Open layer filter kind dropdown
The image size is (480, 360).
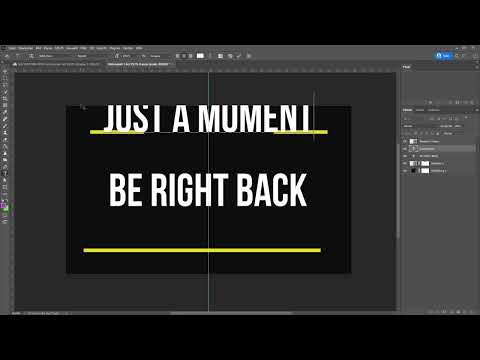coord(413,118)
